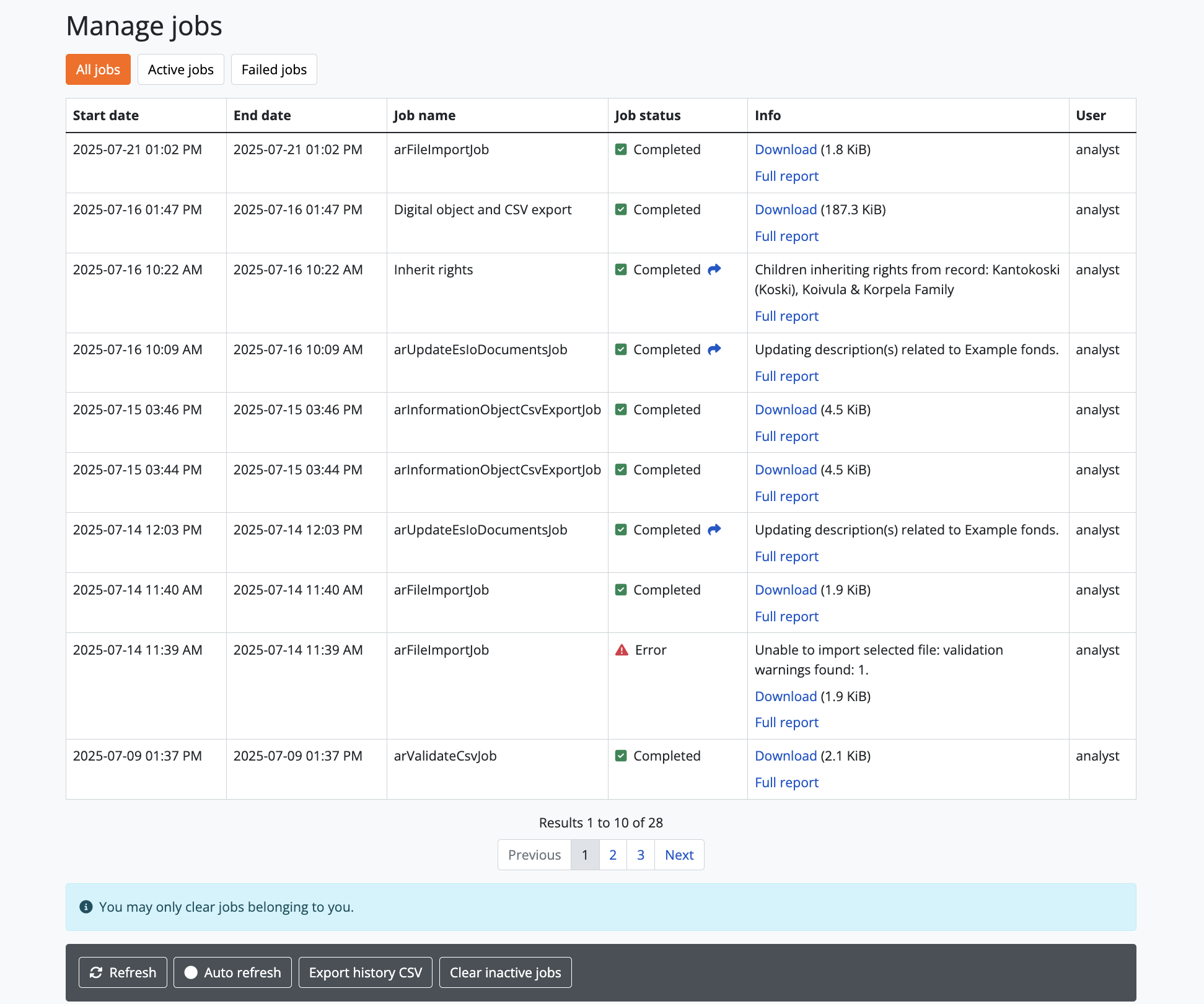Jump to page 3 of job results
This screenshot has width=1204, height=1004.
pos(641,855)
